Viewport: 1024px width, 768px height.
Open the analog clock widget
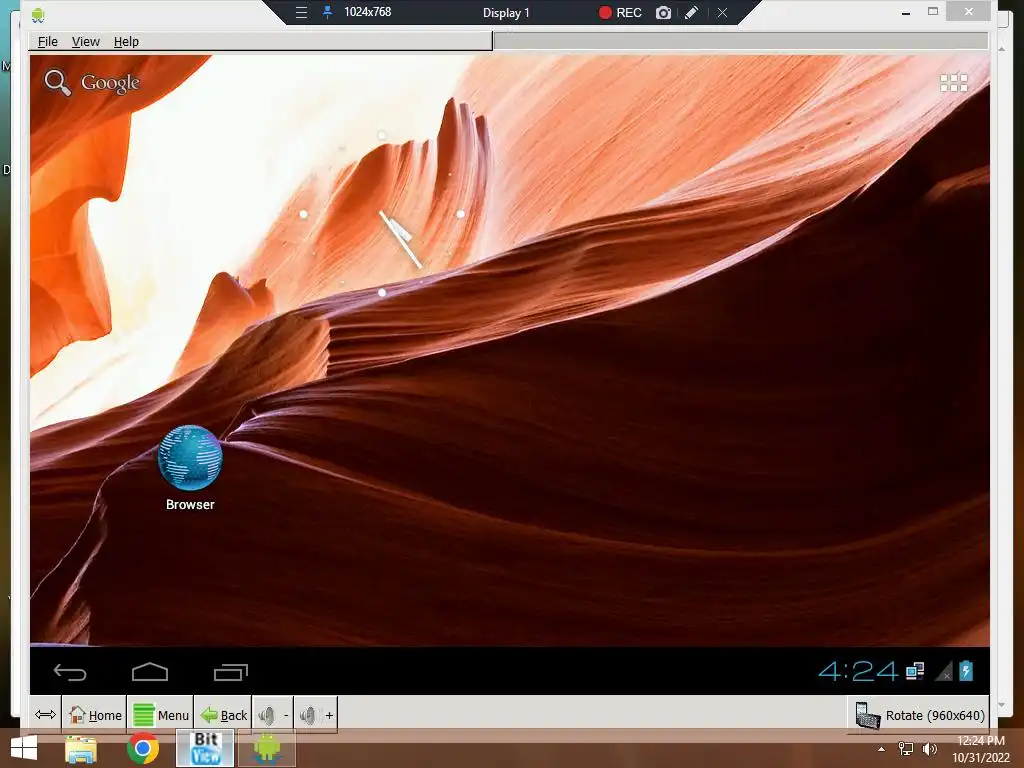tap(382, 214)
